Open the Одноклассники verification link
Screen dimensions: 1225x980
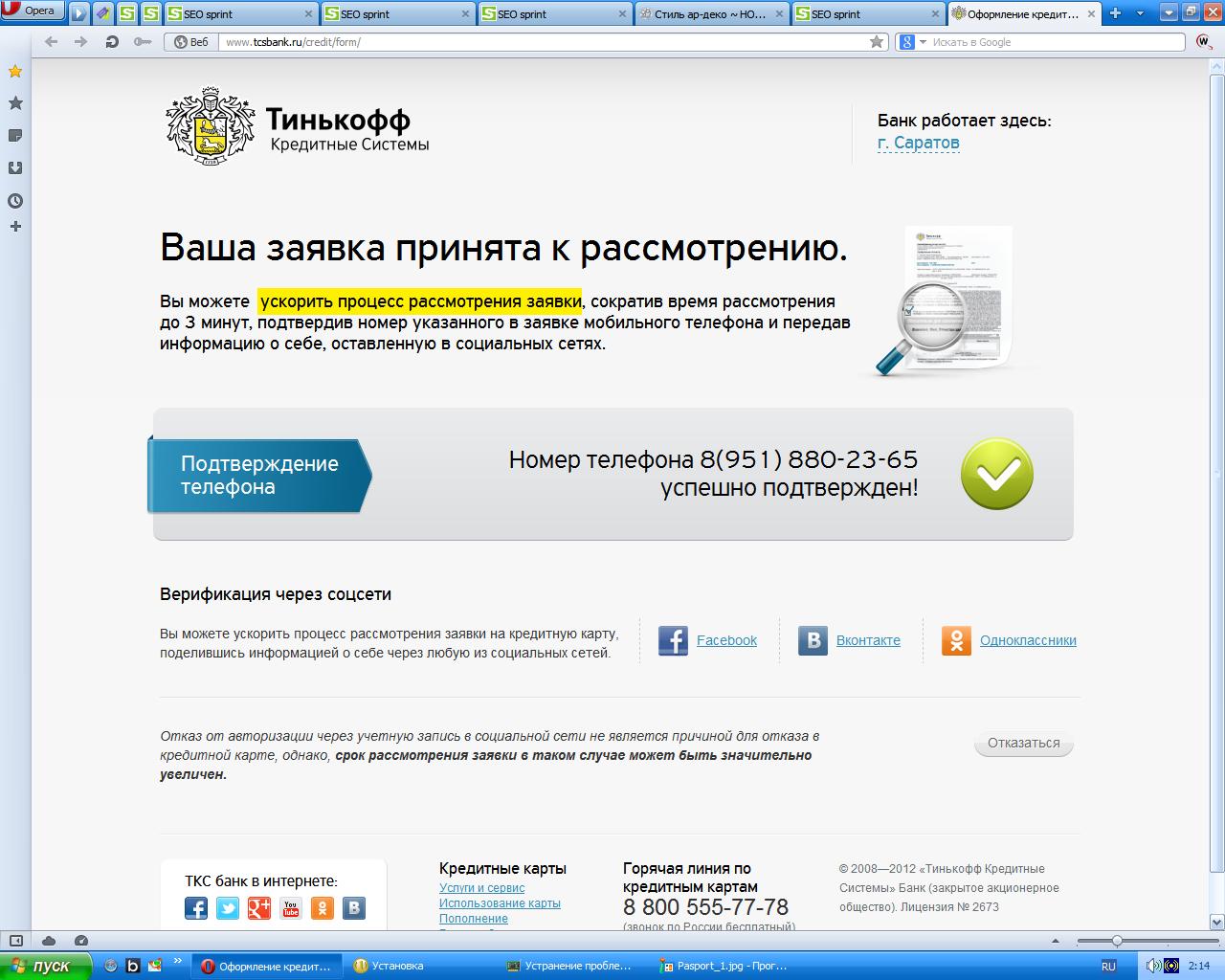[x=1028, y=640]
